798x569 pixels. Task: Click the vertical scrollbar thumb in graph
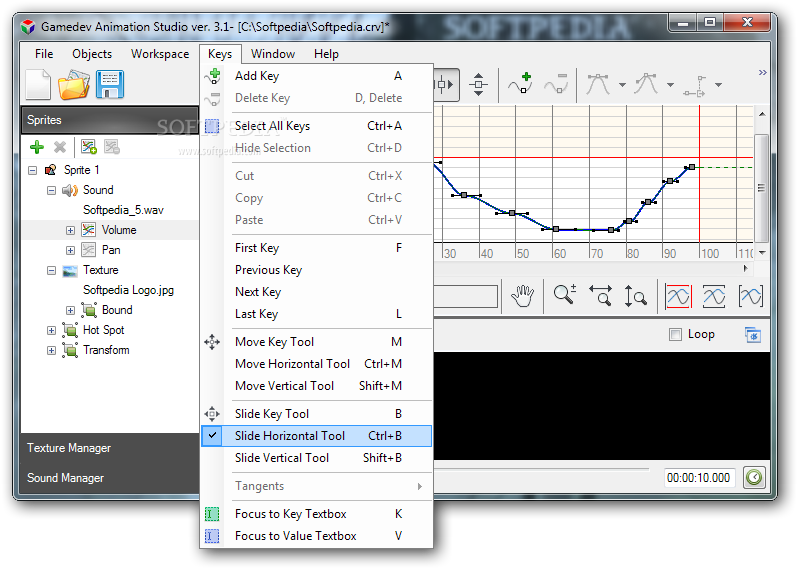click(761, 188)
